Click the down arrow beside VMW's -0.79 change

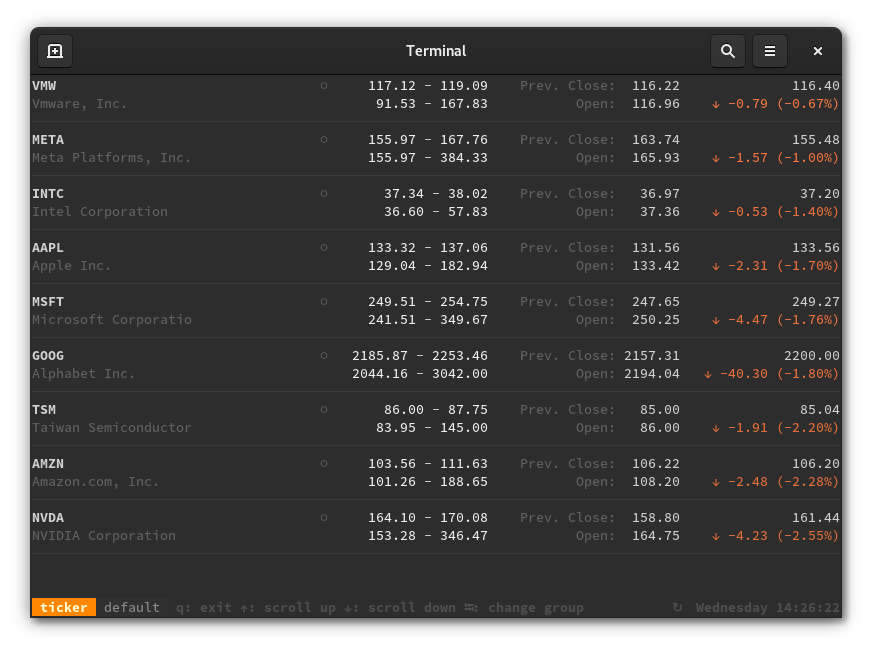point(716,104)
